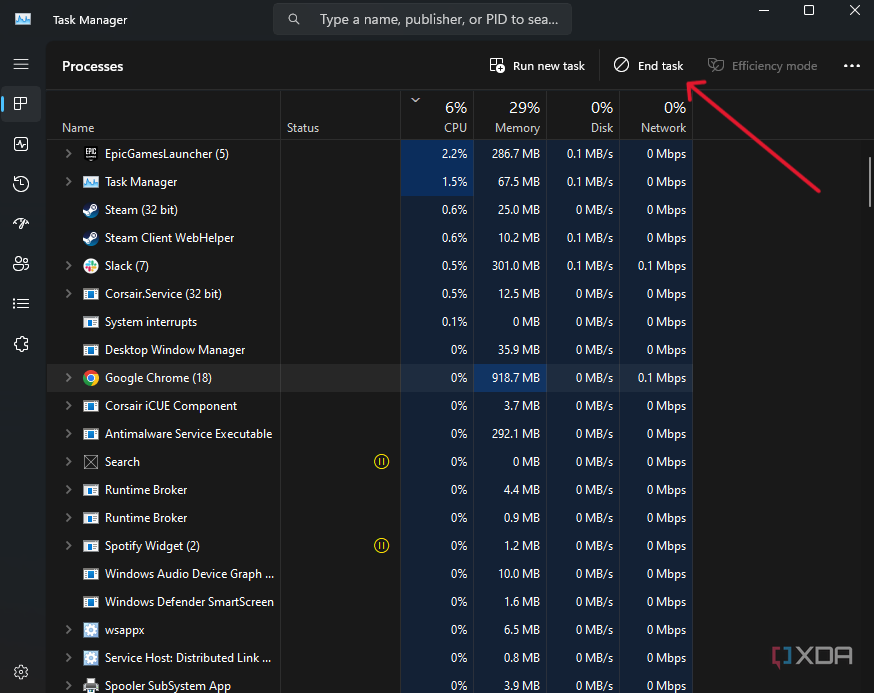Click the Efficiency mode leaf icon
The height and width of the screenshot is (693, 874).
click(716, 65)
